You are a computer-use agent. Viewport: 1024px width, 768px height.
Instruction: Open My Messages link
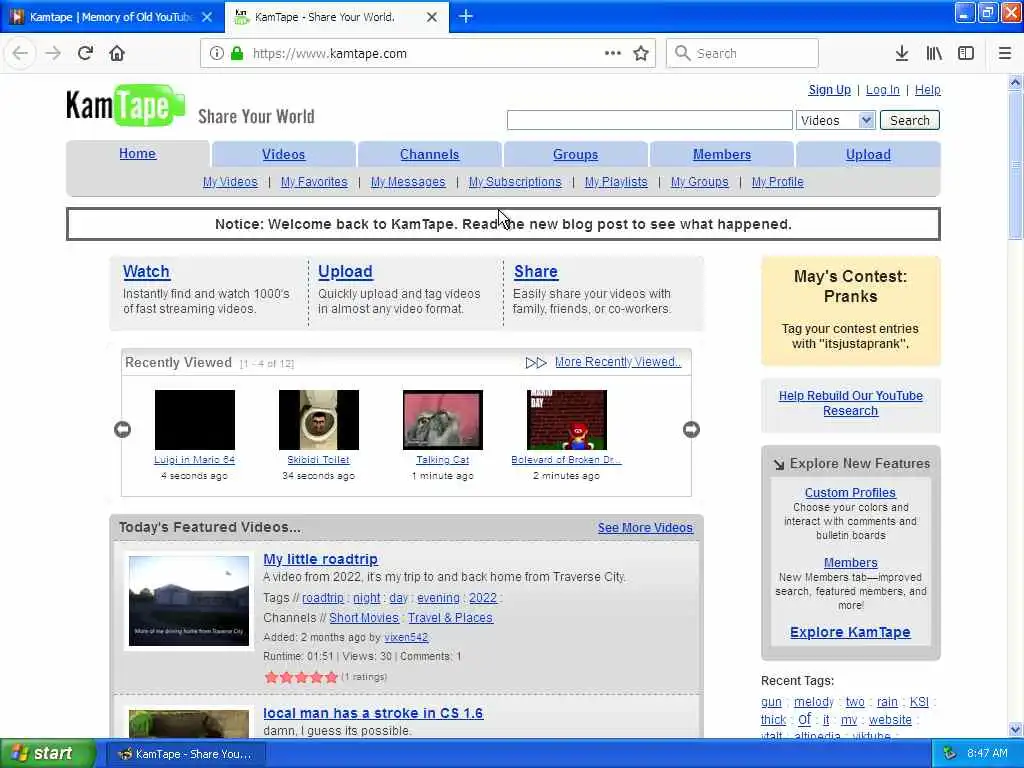click(x=408, y=182)
